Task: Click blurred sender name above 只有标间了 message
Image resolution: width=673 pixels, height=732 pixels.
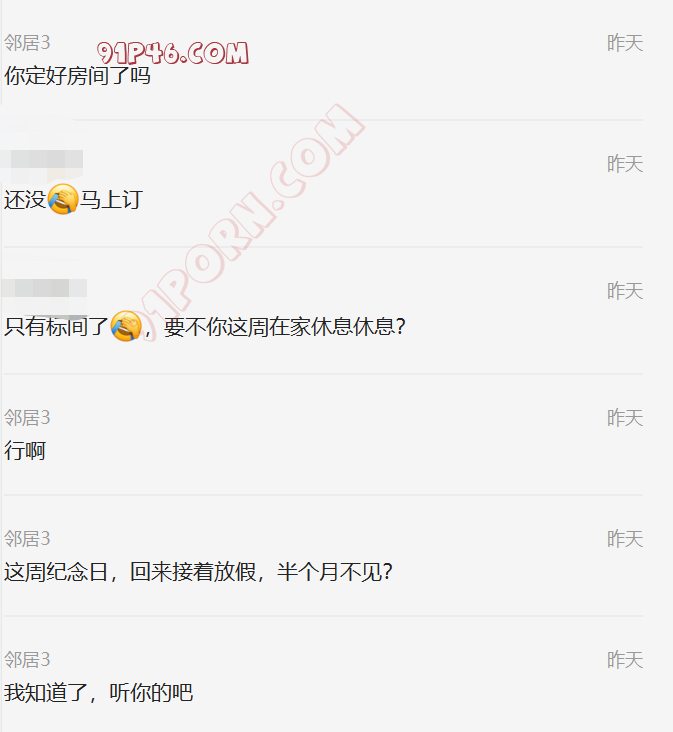Action: tap(44, 290)
